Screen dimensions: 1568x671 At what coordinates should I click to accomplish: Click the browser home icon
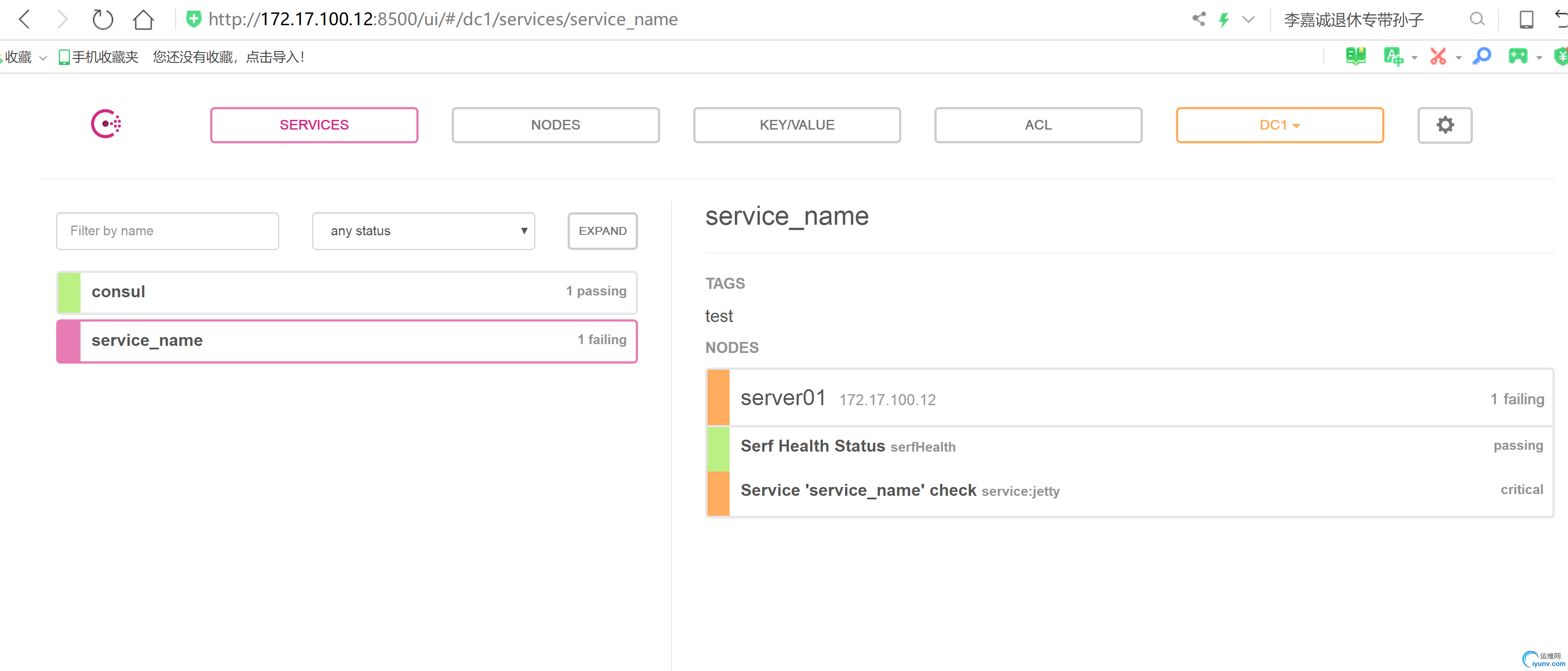click(x=143, y=19)
